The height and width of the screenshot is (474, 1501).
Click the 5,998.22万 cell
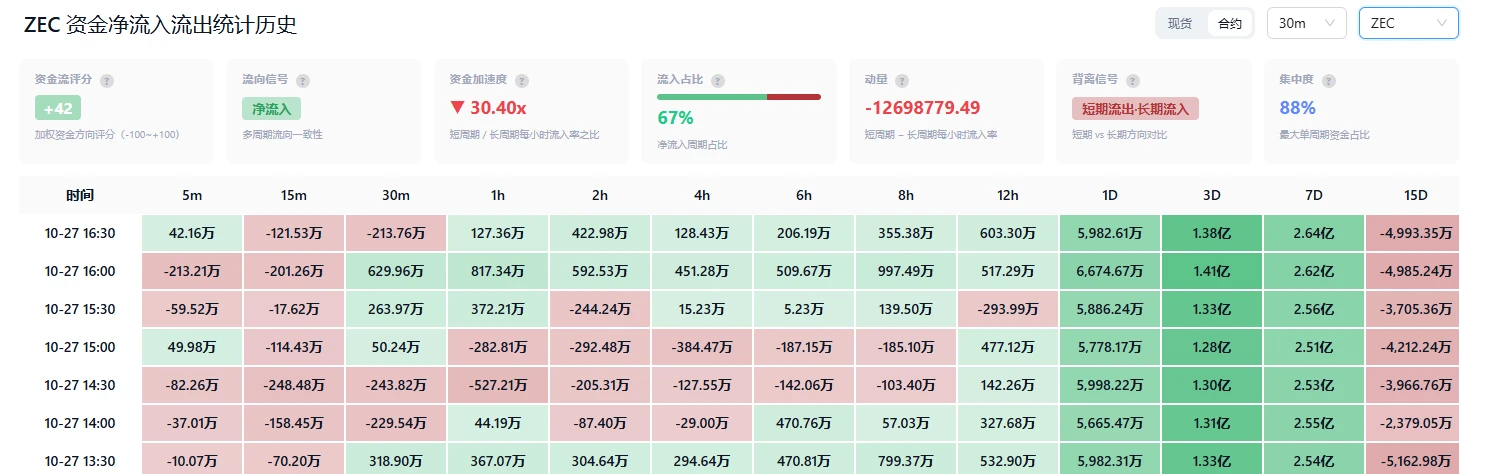(1110, 385)
